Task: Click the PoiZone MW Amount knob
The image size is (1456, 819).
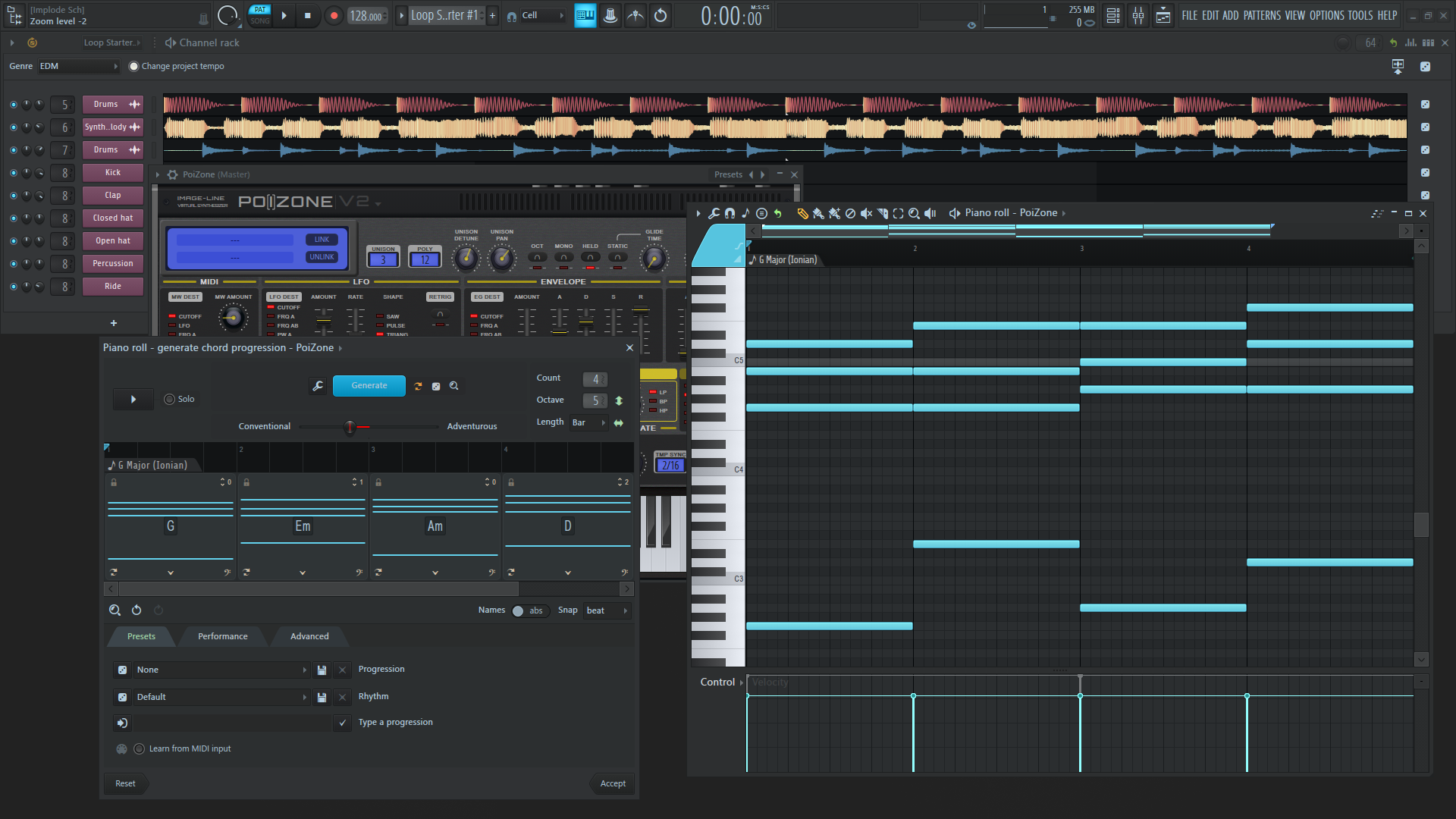Action: [x=233, y=317]
